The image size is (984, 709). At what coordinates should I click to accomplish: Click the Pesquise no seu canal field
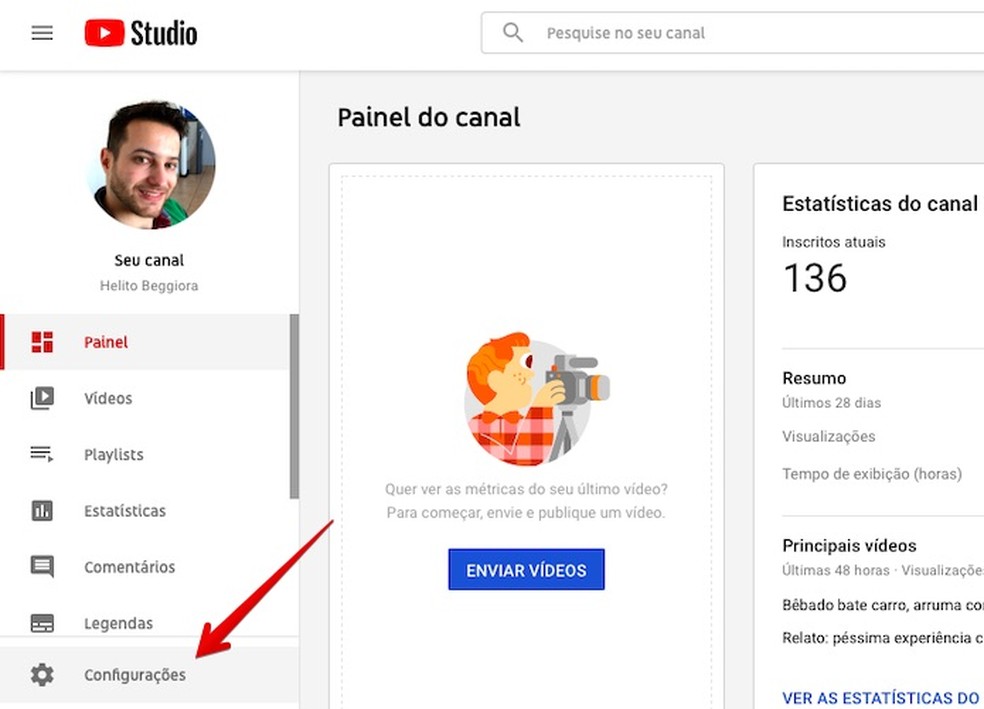click(626, 32)
